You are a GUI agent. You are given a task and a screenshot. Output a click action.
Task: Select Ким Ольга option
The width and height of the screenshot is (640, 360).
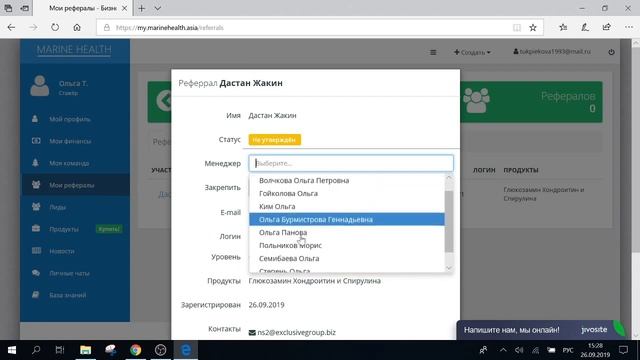pos(347,207)
